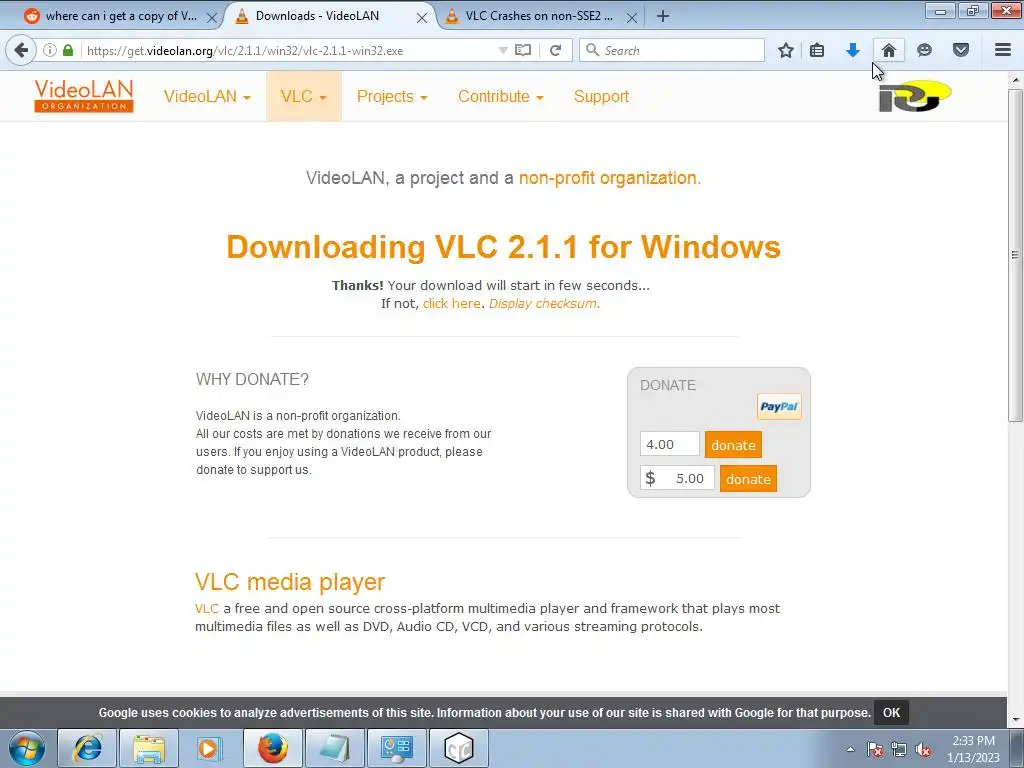Save page to Pocket icon
Viewport: 1024px width, 768px height.
pyautogui.click(x=961, y=50)
